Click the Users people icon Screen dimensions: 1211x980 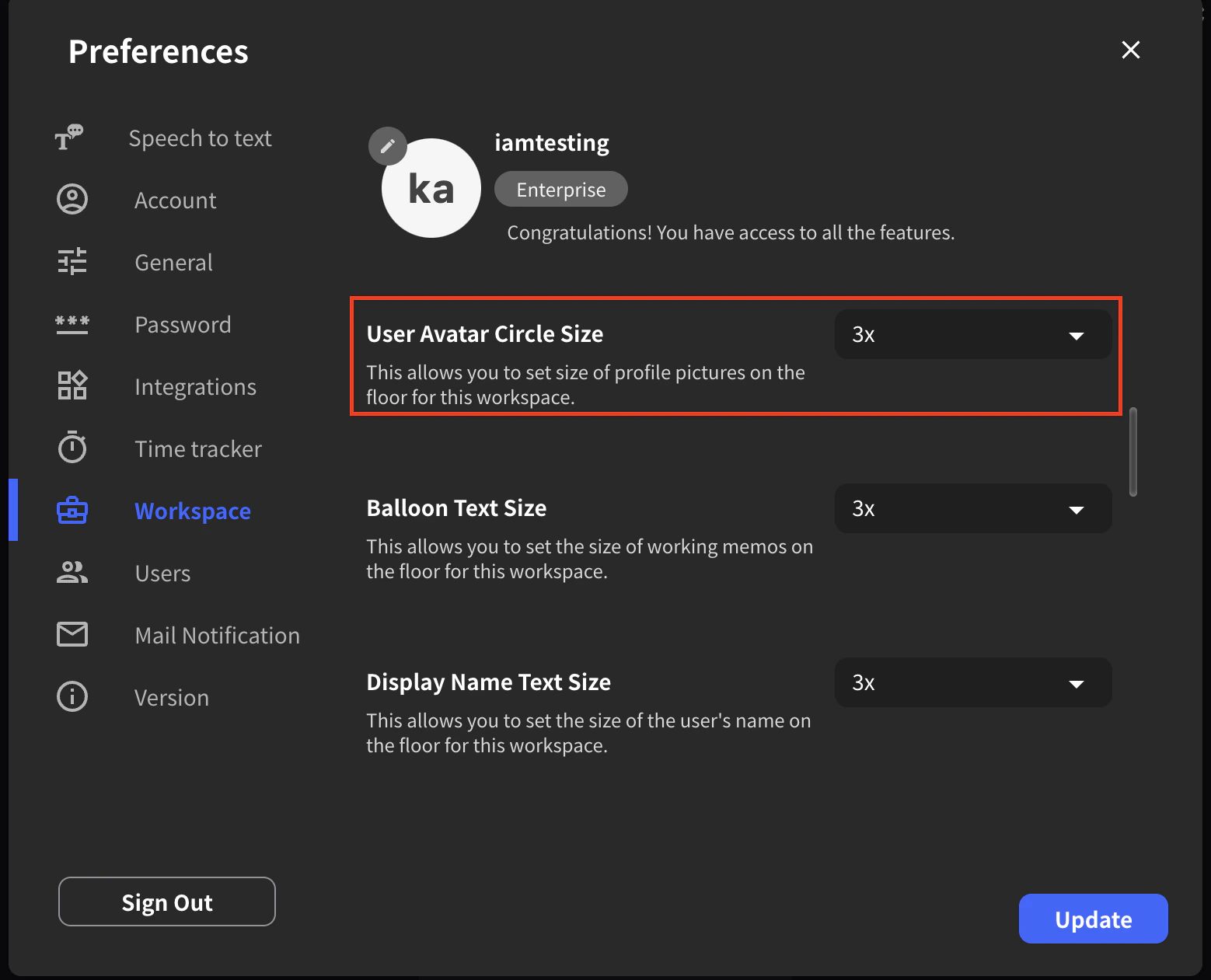click(x=72, y=573)
